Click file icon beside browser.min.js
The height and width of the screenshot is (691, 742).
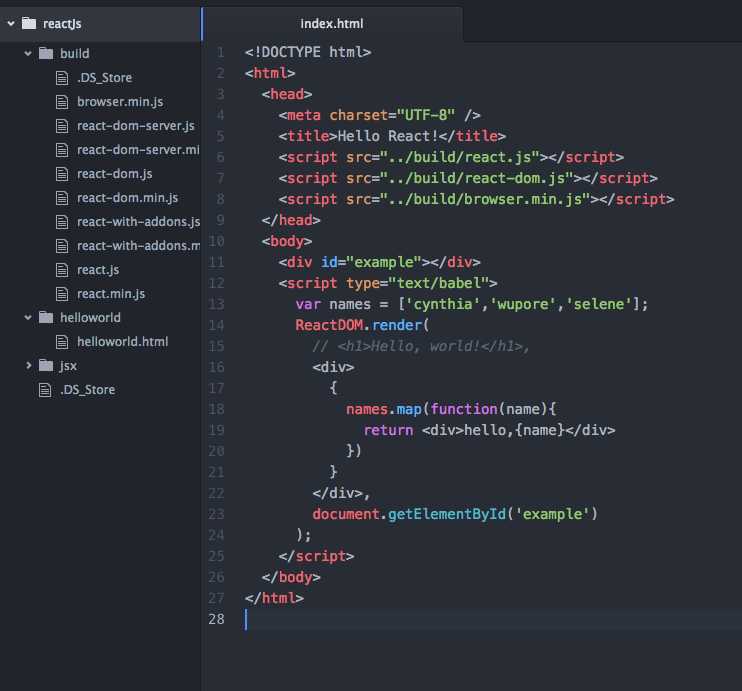pos(62,102)
